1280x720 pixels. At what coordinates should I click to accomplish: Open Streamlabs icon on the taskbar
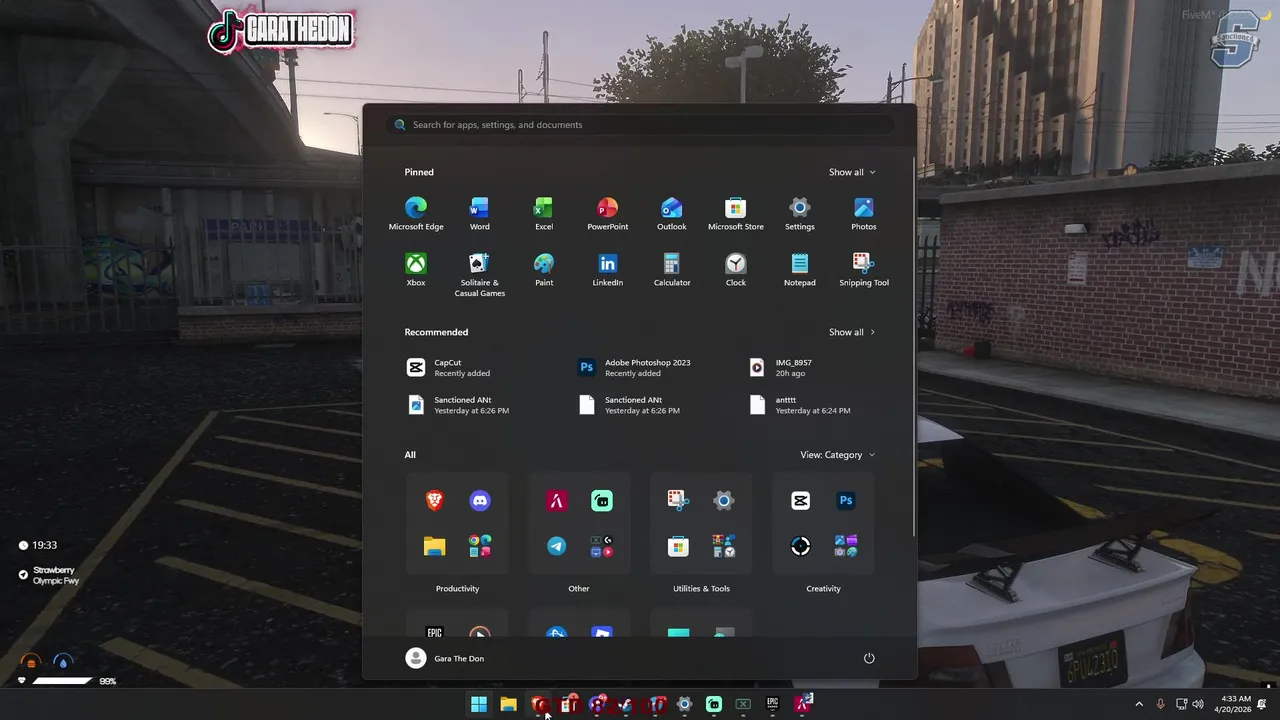pyautogui.click(x=714, y=704)
